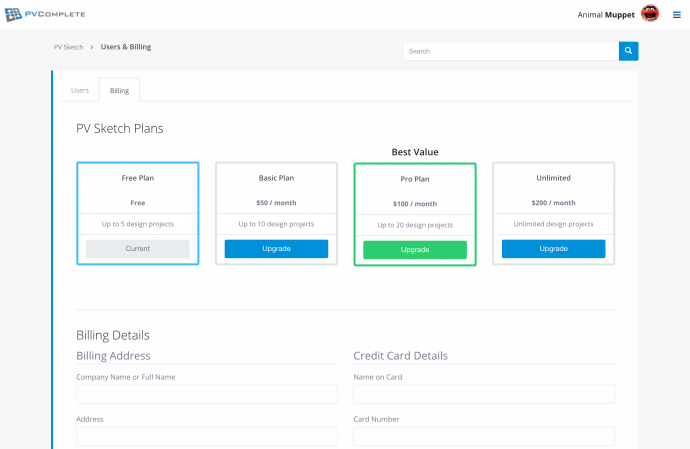Screen dimensions: 690x449
Task: Go to PV Sketch breadcrumb link
Action: tap(68, 47)
